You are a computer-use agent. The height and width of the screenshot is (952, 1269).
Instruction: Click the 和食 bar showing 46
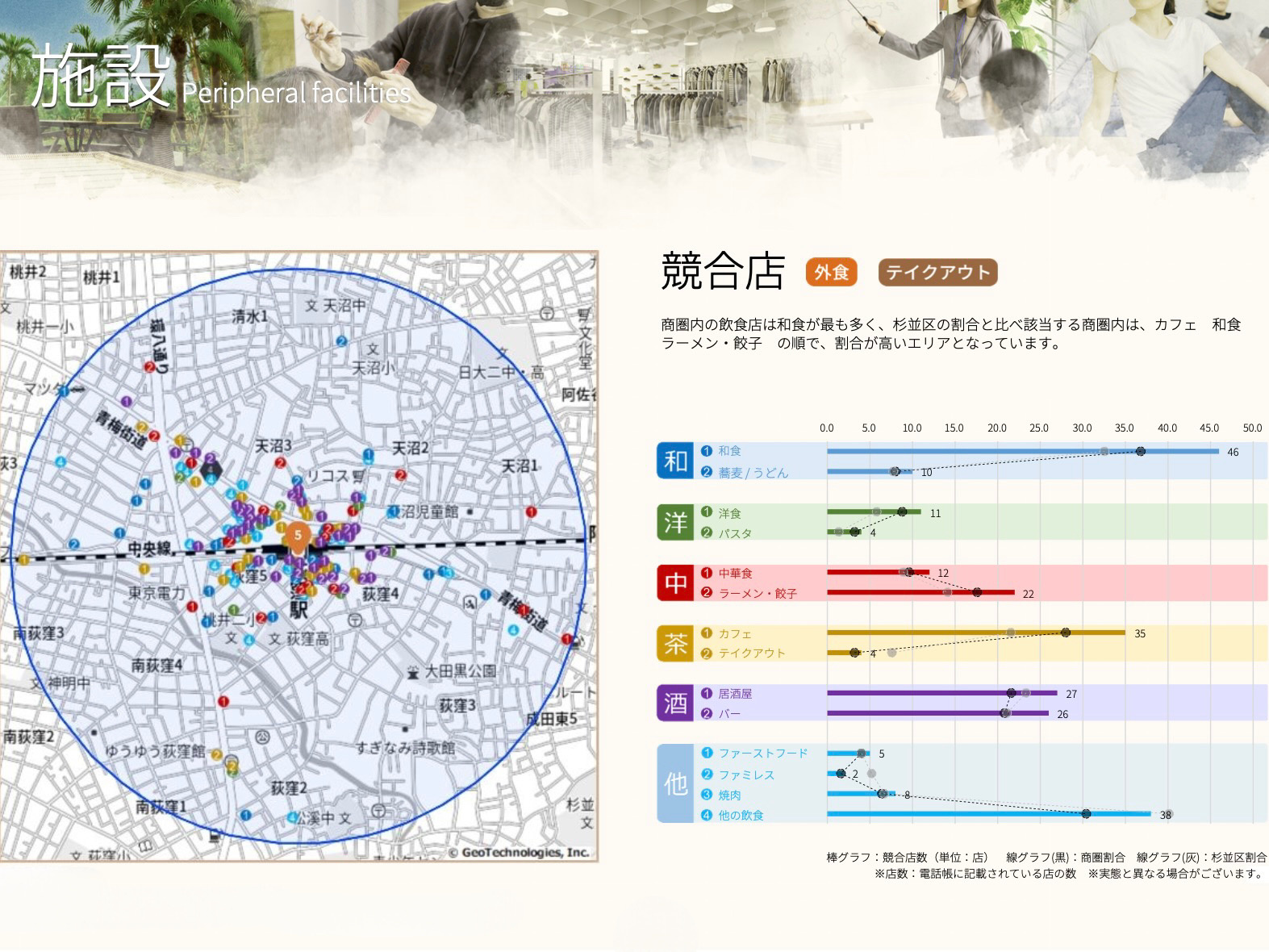[1021, 451]
